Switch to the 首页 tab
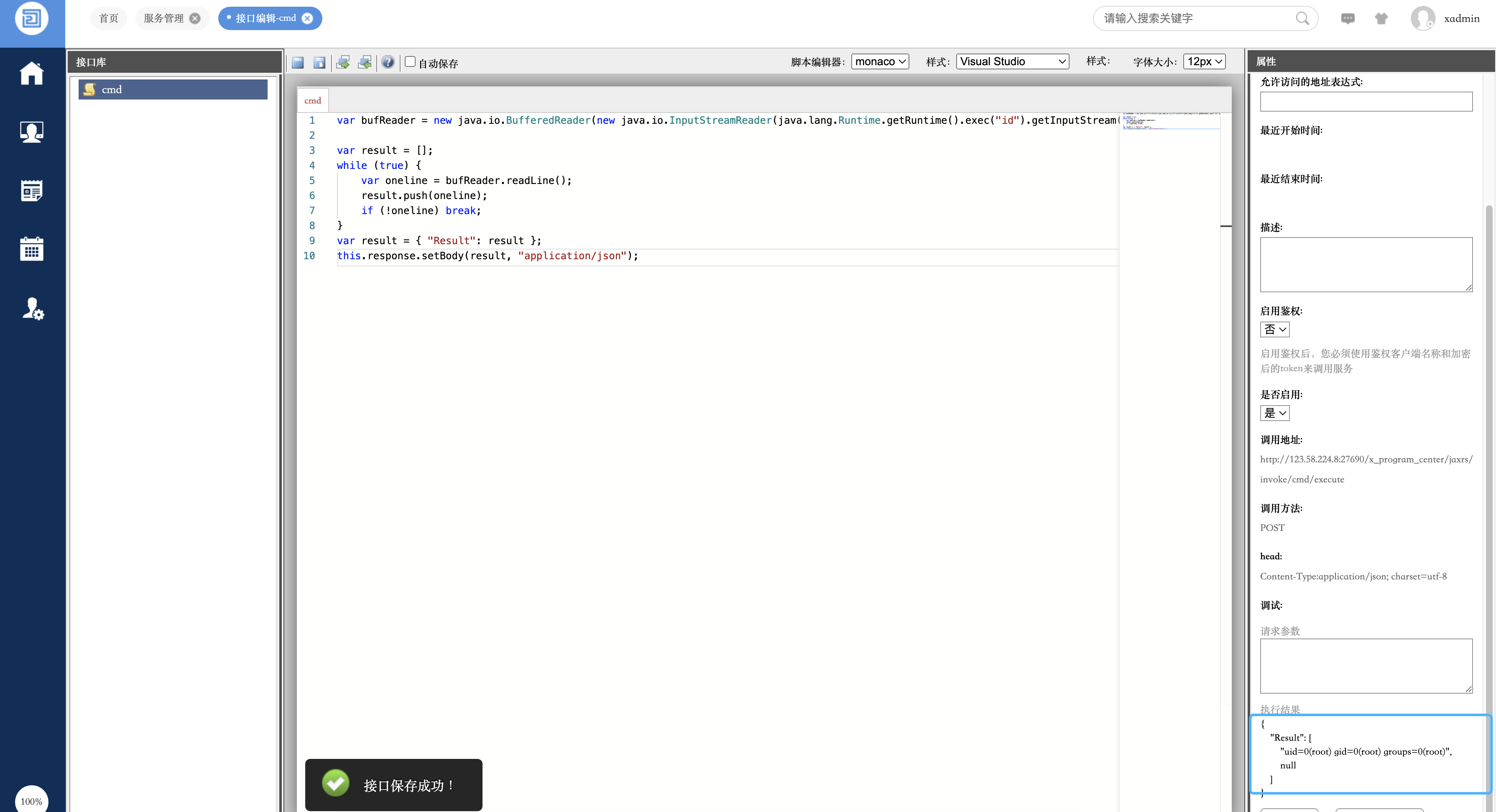The image size is (1496, 812). [108, 18]
